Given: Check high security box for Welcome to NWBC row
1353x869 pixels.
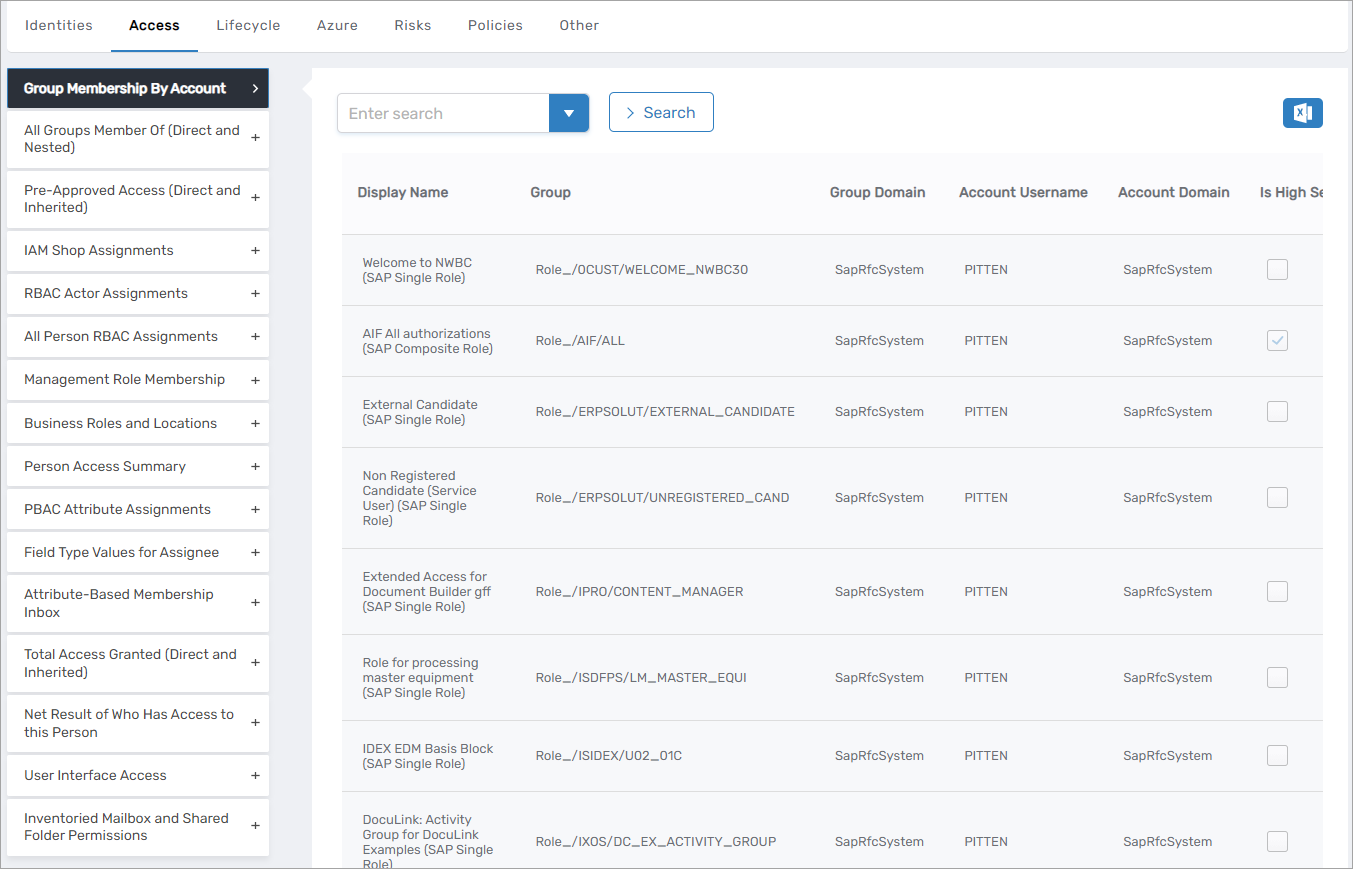Looking at the screenshot, I should (1277, 270).
